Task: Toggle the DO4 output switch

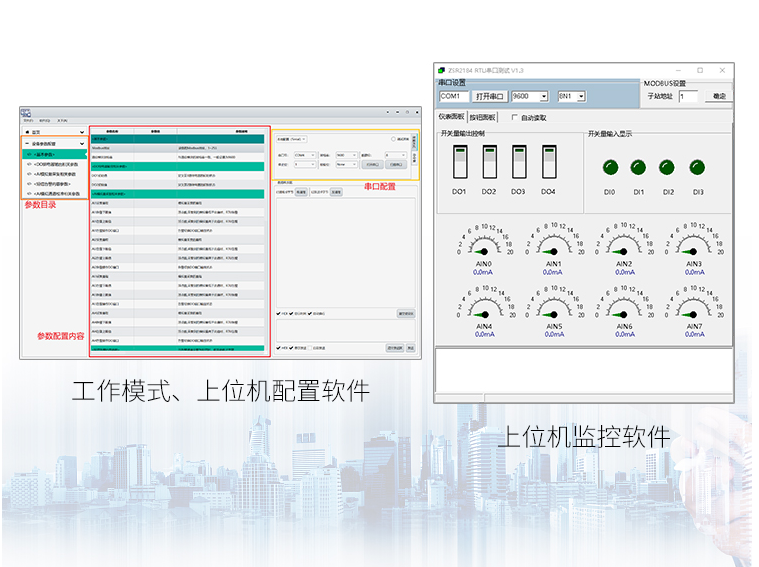Action: [x=549, y=162]
